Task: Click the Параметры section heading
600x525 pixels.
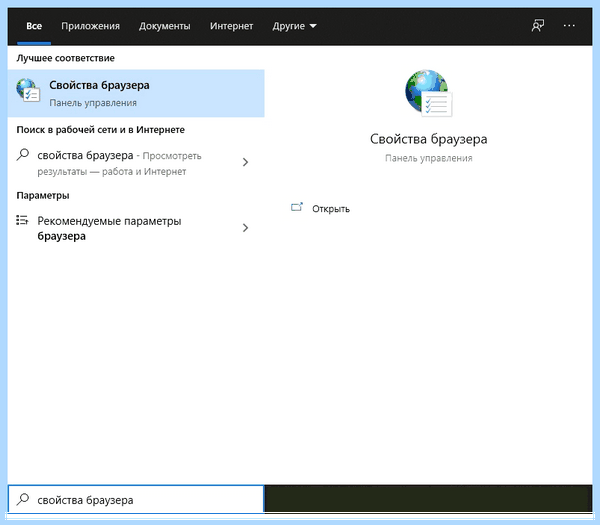Action: pos(43,196)
